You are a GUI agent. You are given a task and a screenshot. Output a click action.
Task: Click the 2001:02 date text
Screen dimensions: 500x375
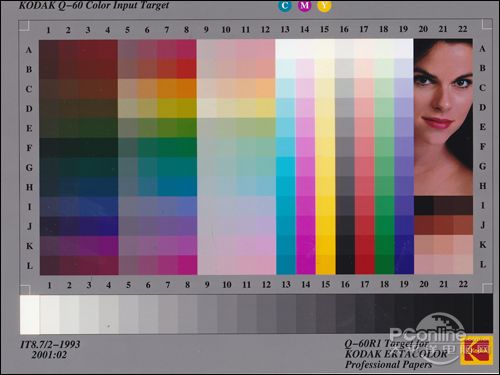(49, 355)
